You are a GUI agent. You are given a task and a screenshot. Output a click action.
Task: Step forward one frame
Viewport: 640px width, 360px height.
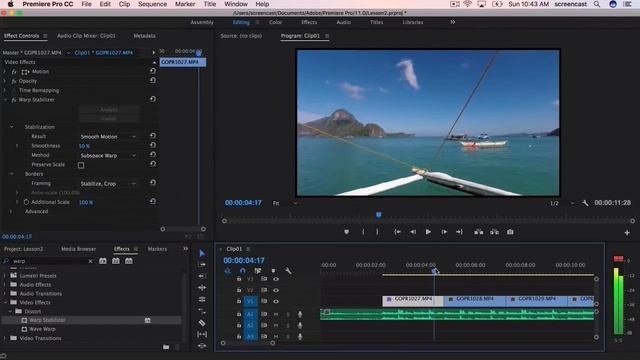pyautogui.click(x=444, y=232)
